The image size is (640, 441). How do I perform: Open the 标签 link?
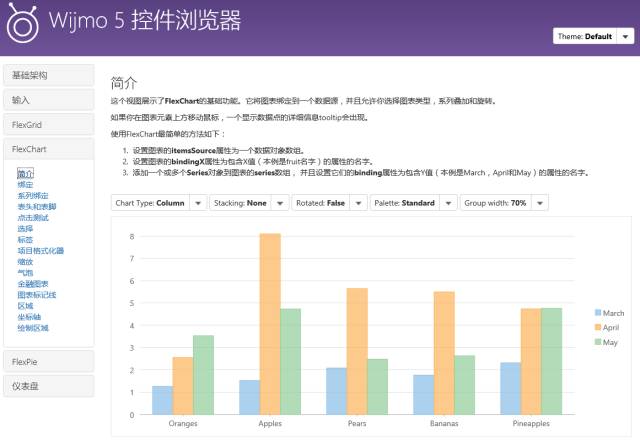tap(25, 240)
